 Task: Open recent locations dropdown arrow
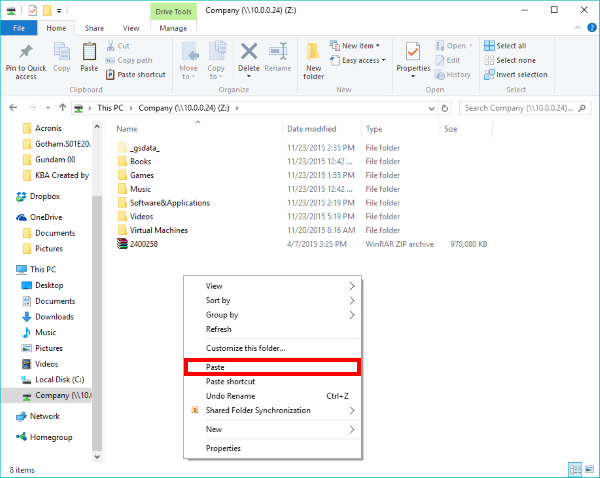click(47, 108)
